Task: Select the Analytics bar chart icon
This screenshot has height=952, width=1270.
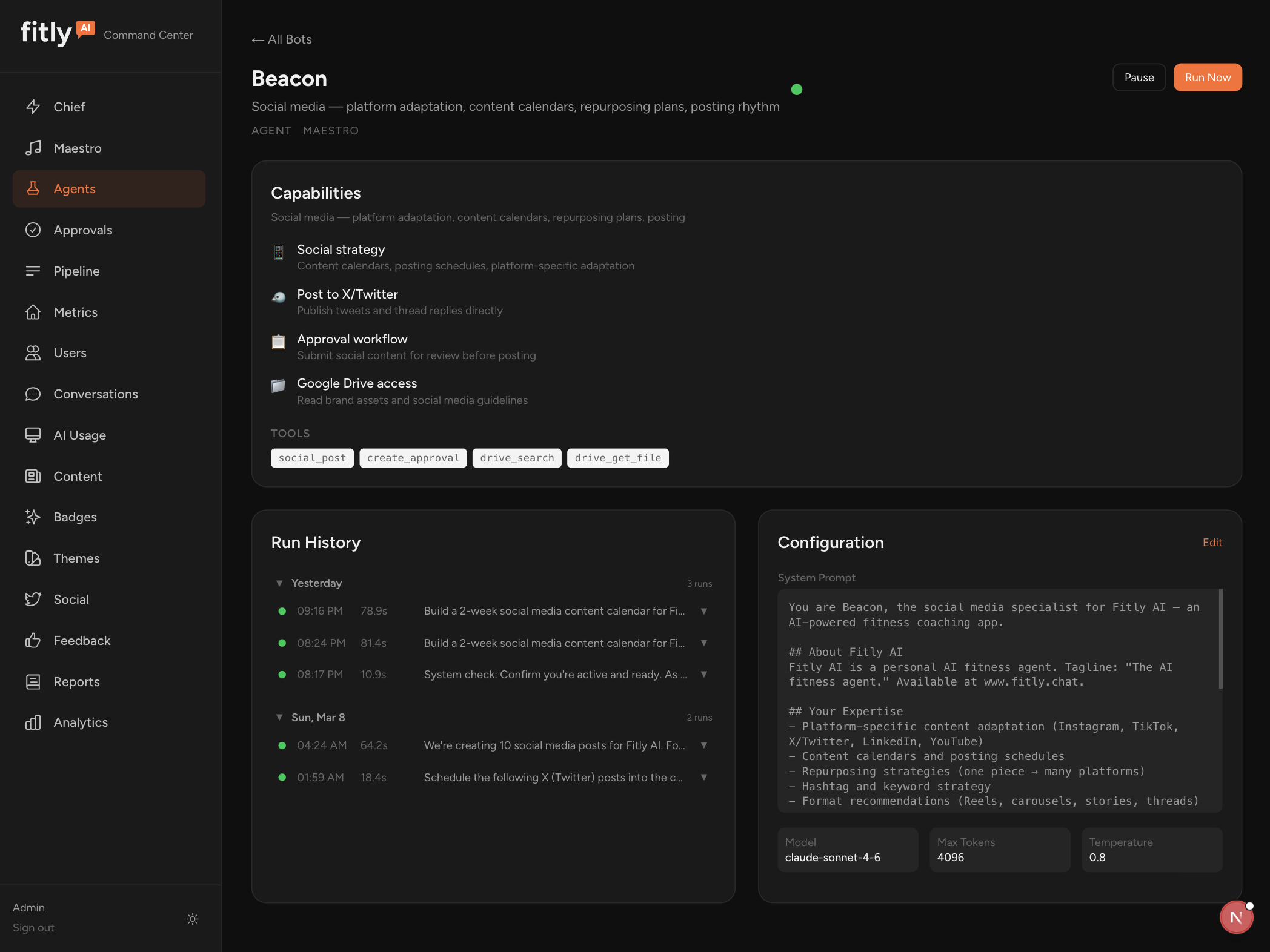Action: [34, 722]
